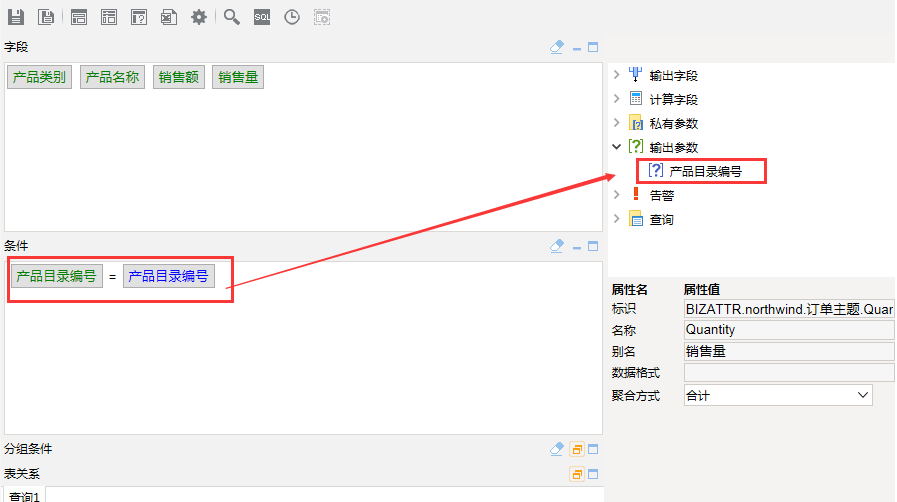Viewport: 897px width, 502px height.
Task: Select 私有参数 tree item
Action: (673, 123)
